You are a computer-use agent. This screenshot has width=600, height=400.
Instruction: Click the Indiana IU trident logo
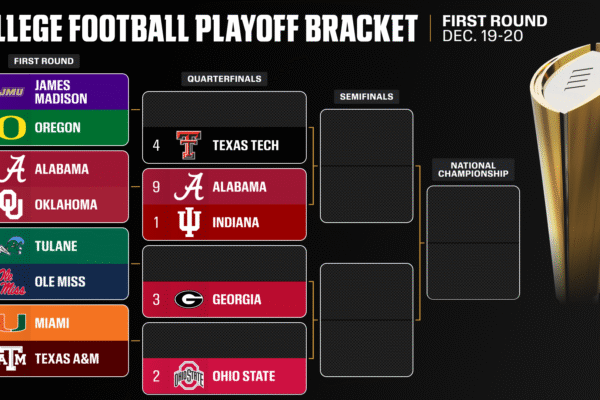click(x=187, y=220)
